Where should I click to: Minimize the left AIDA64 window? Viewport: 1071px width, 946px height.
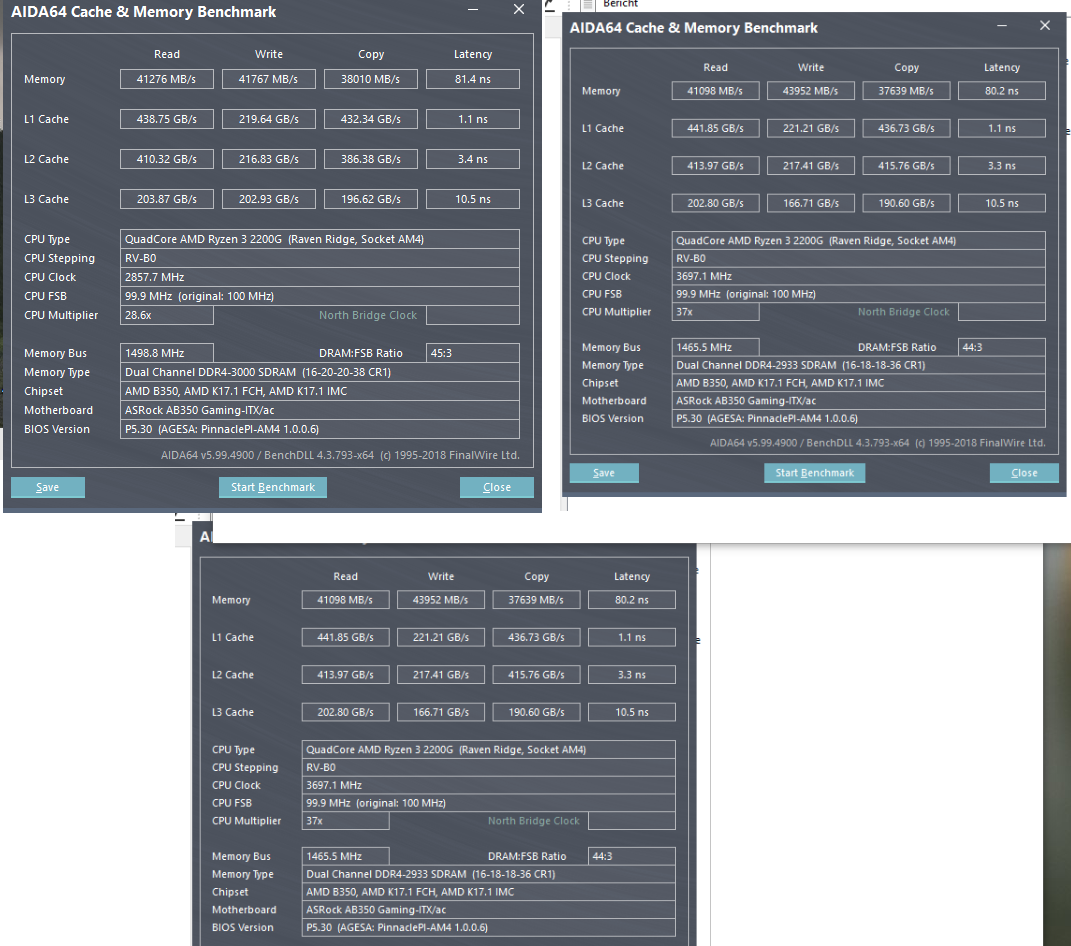coord(473,10)
